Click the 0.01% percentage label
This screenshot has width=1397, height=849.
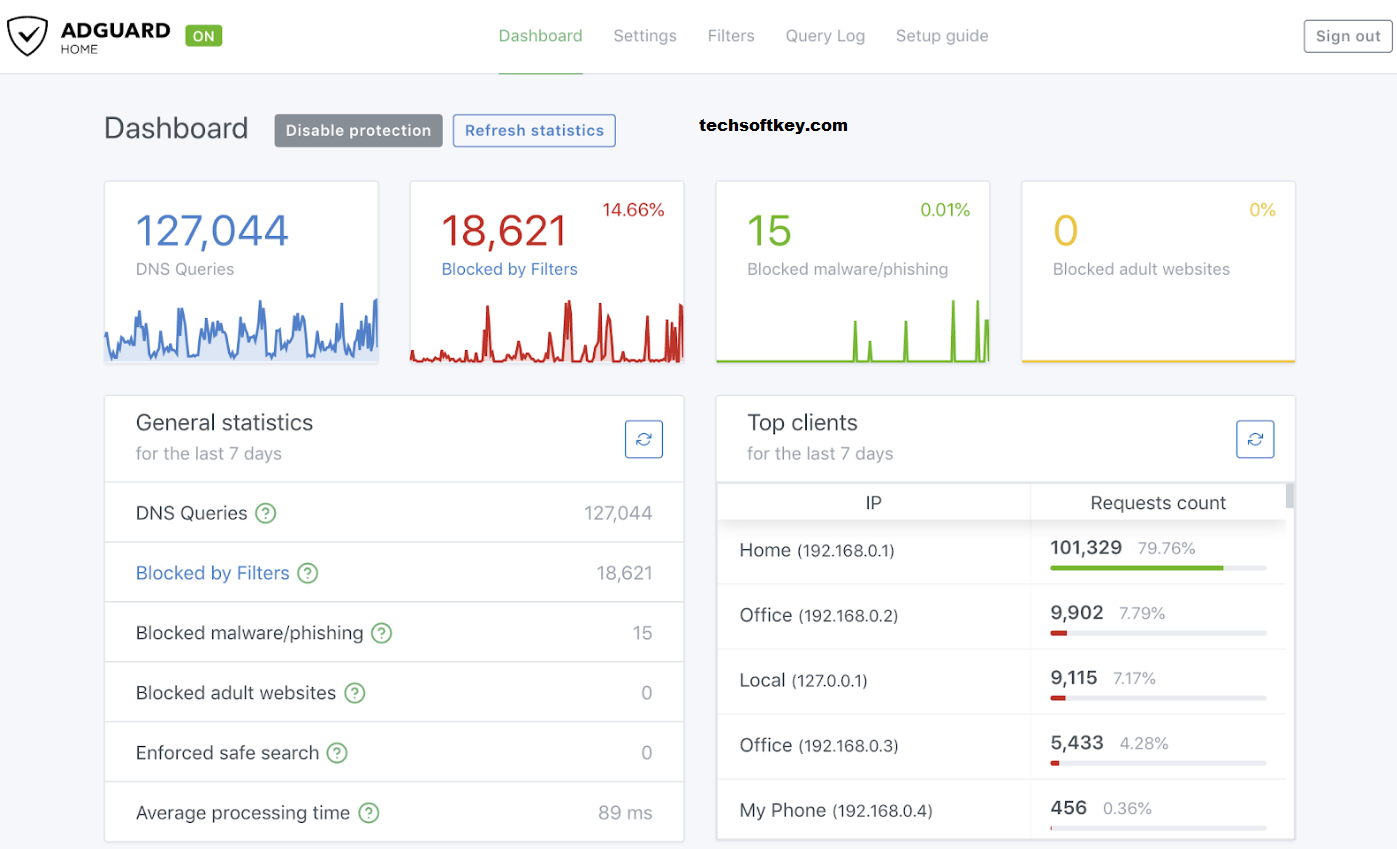[945, 210]
